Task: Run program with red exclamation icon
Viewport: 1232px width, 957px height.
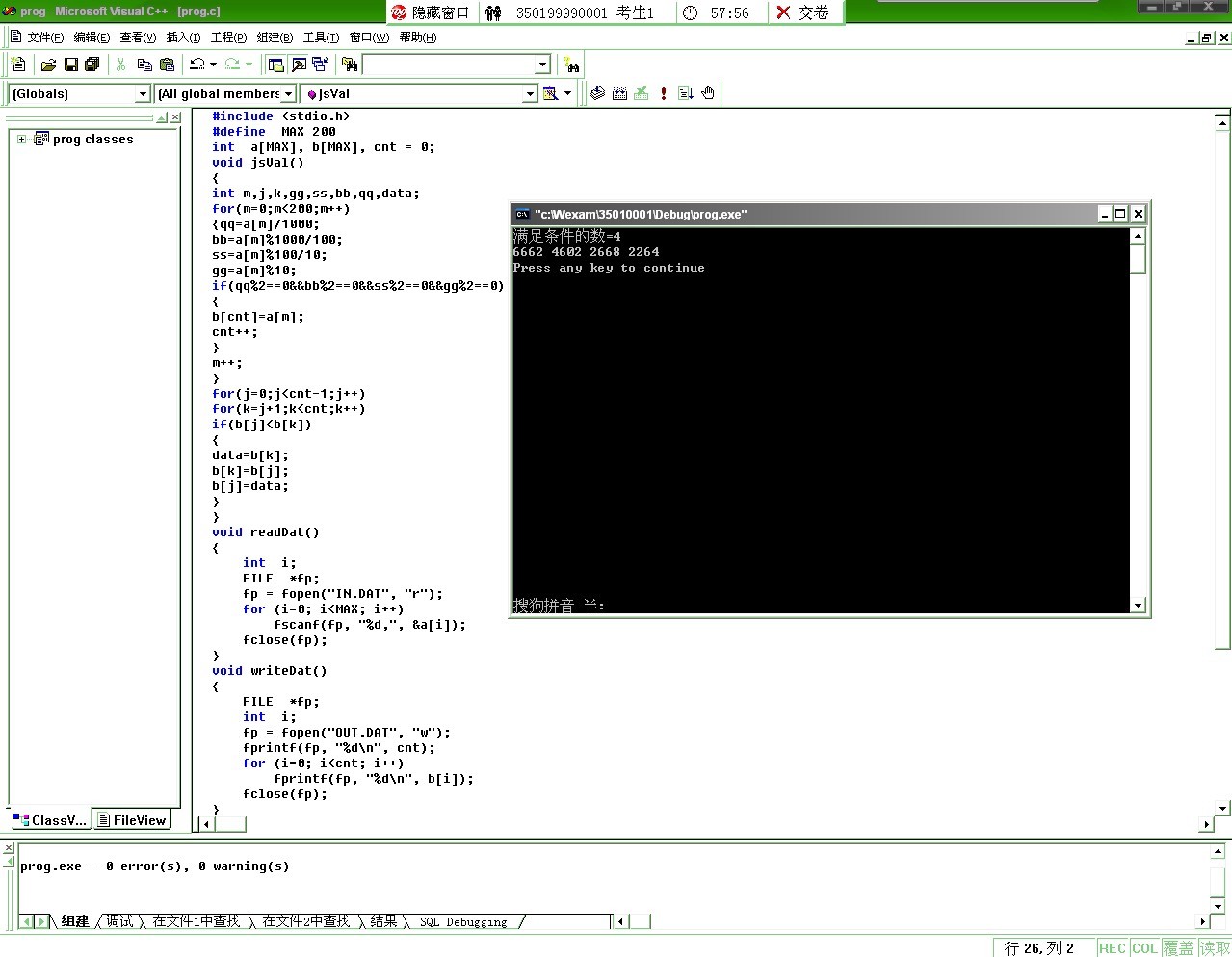Action: (664, 93)
